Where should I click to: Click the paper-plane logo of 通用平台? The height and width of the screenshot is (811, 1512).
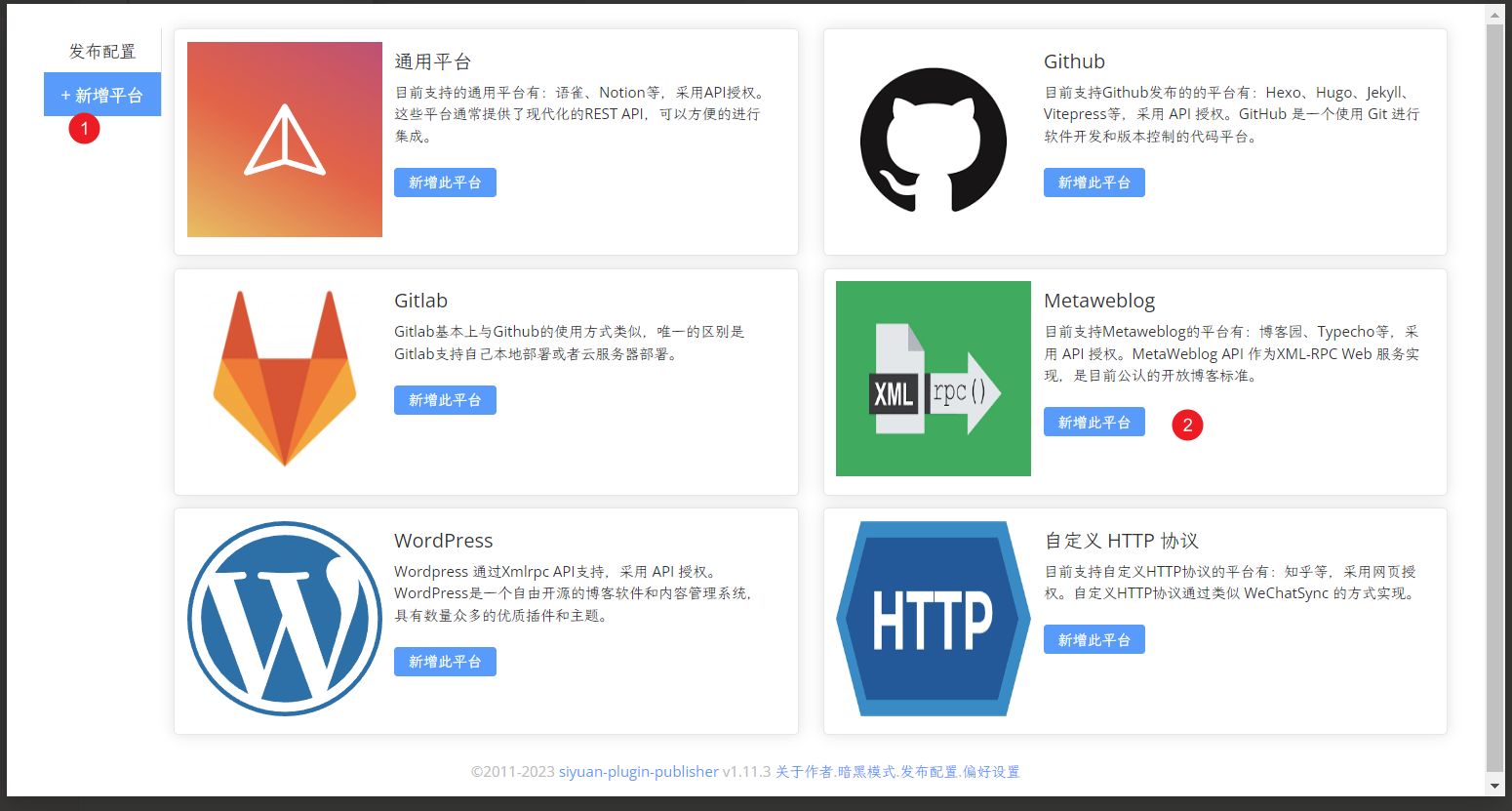point(285,140)
